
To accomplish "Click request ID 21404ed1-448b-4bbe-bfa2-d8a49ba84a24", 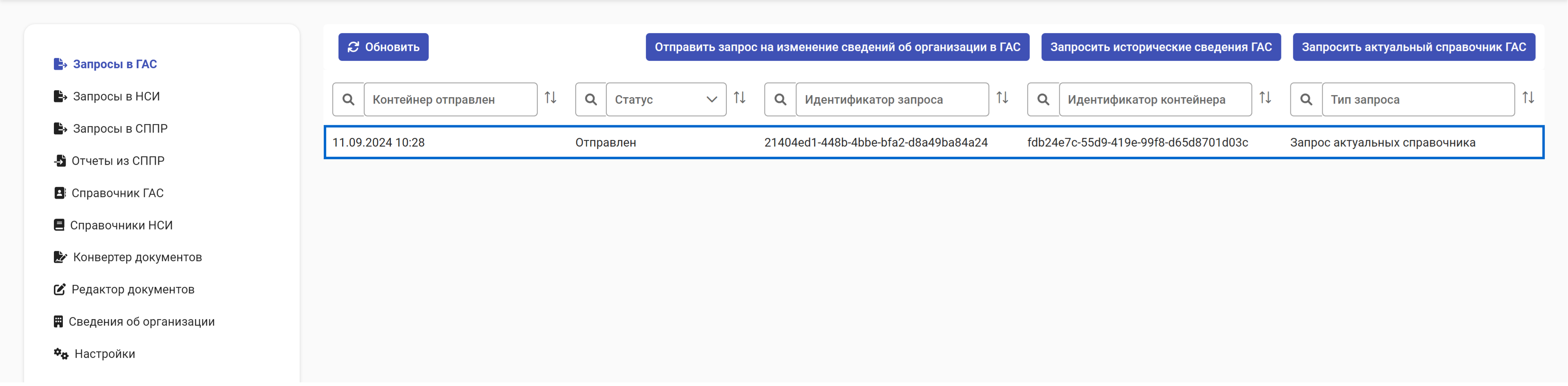I will click(x=876, y=143).
